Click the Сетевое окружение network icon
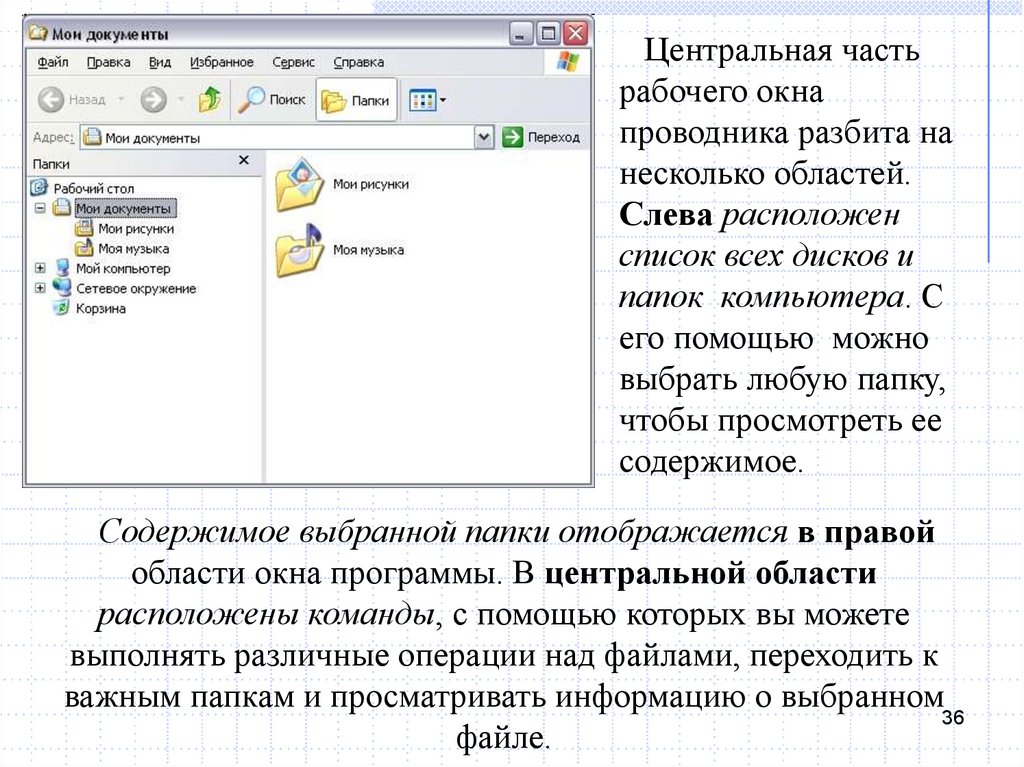The image size is (1024, 767). coord(61,287)
